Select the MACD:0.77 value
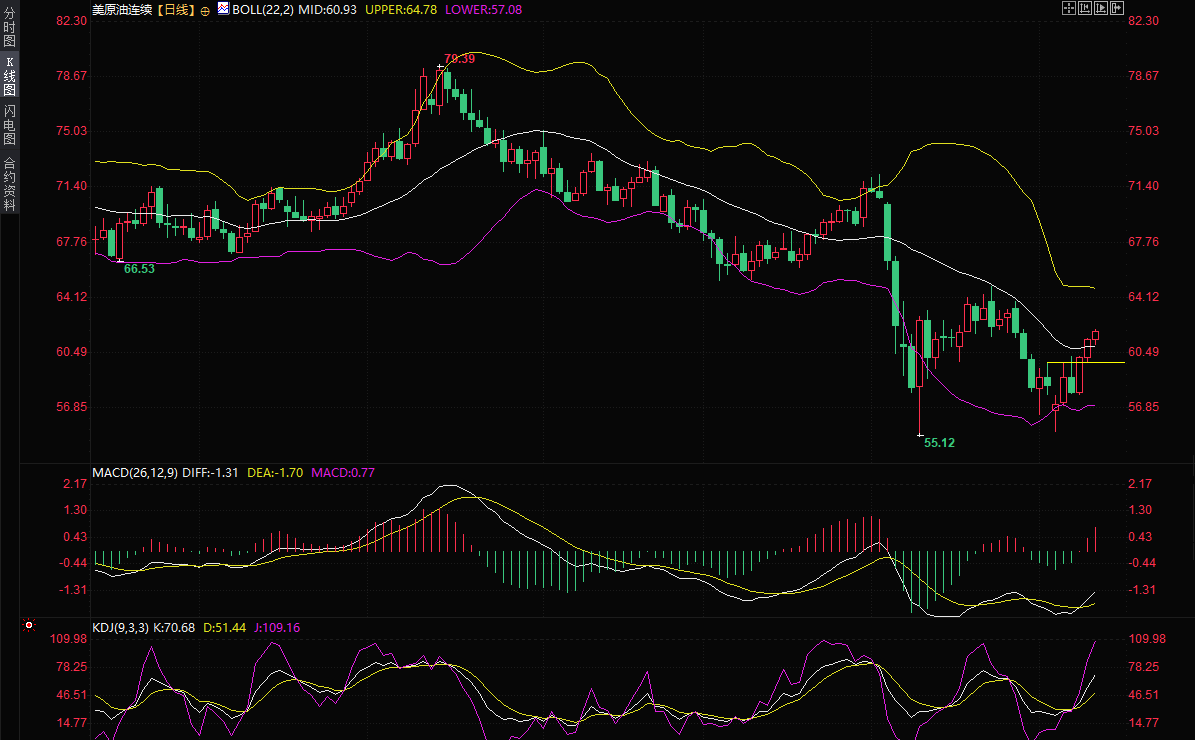The height and width of the screenshot is (740, 1195). [343, 473]
